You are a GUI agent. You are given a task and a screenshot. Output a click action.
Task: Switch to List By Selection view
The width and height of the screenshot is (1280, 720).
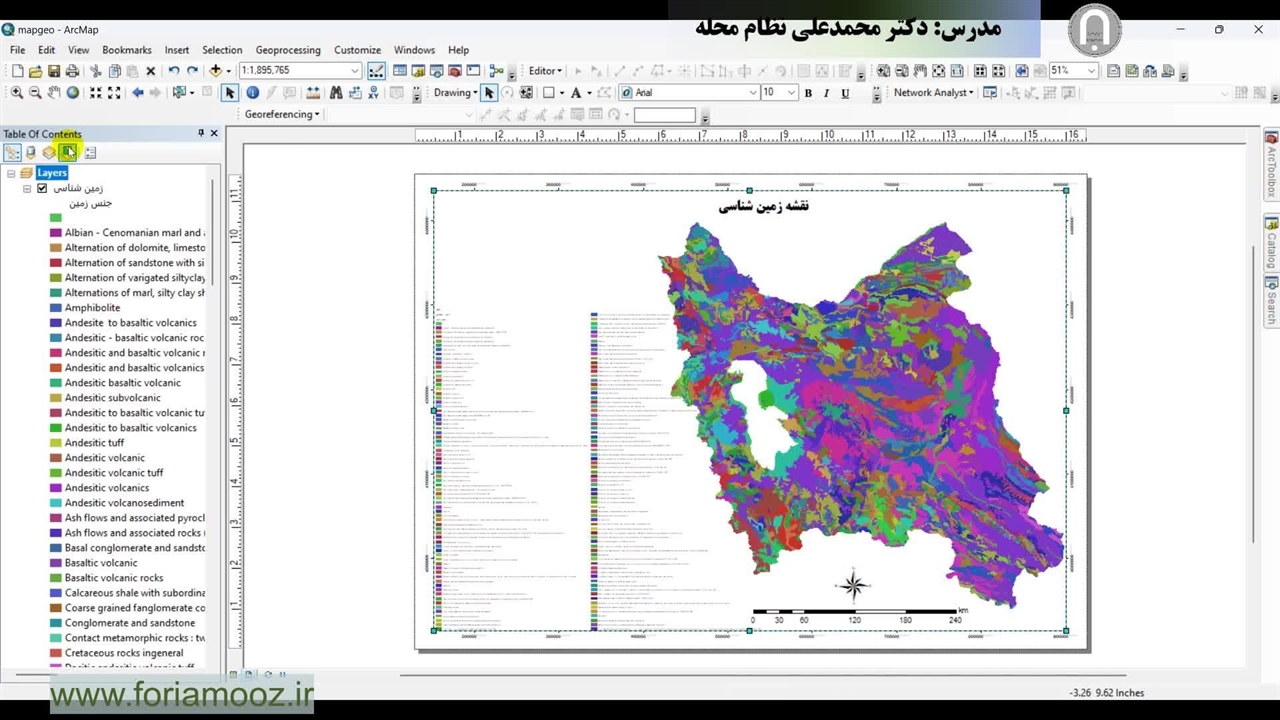[x=68, y=153]
